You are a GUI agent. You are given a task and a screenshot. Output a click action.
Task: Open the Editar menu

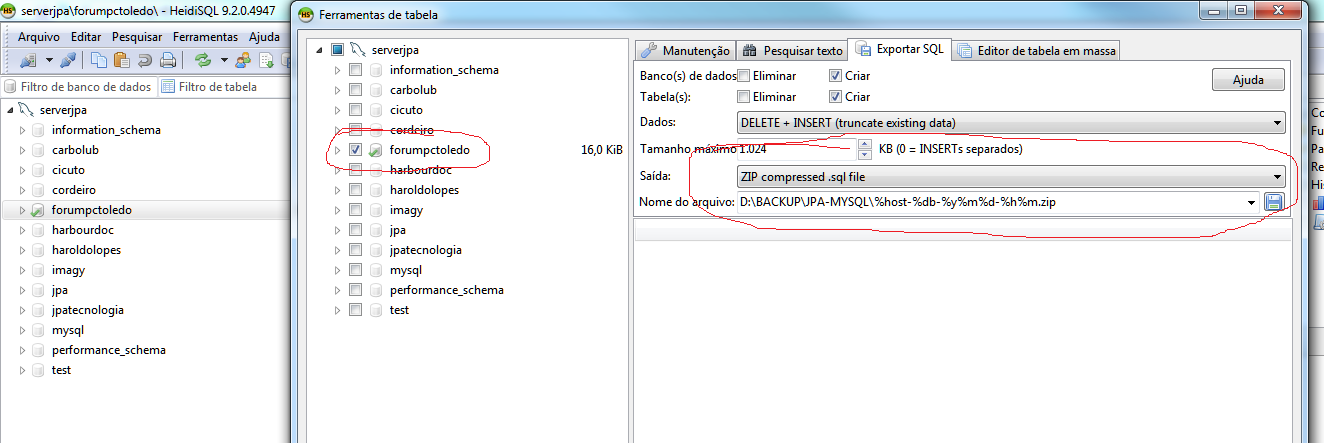(86, 36)
